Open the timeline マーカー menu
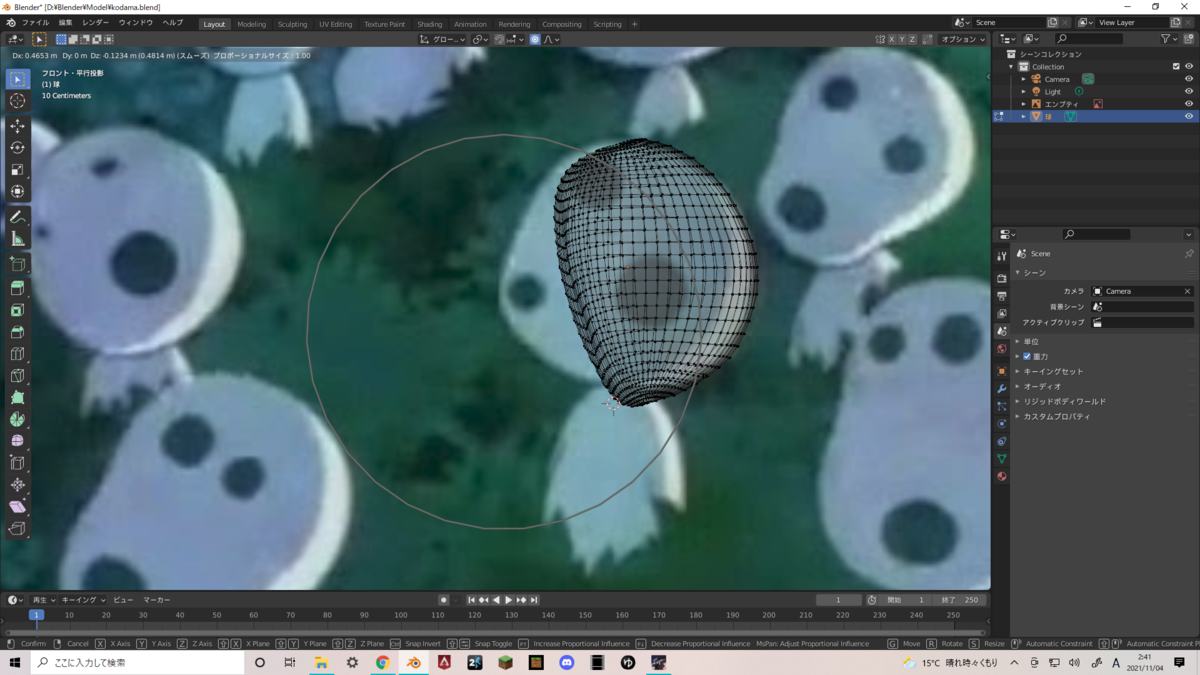1200x675 pixels. (157, 600)
